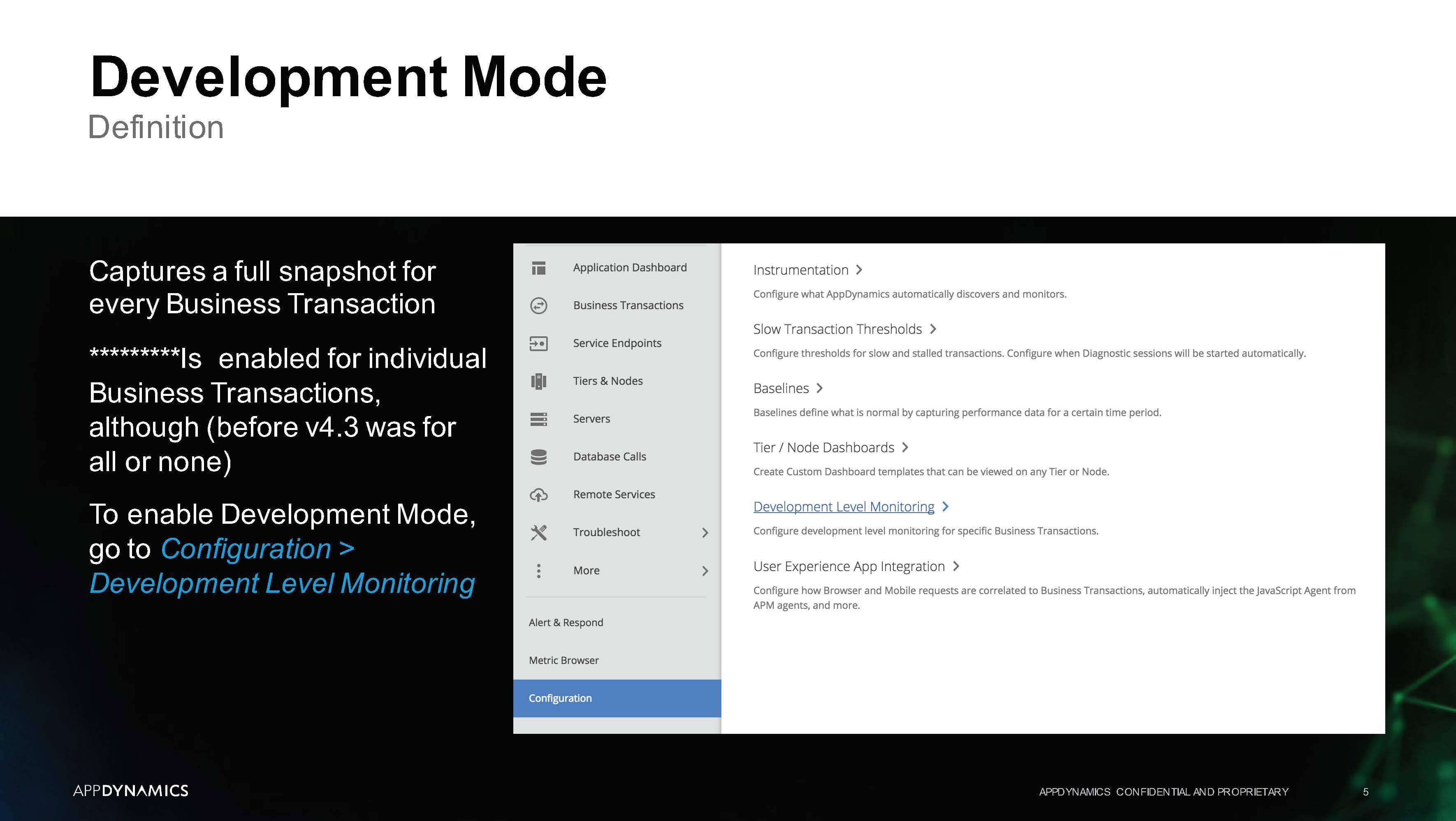Open the Baselines configuration link
This screenshot has height=821, width=1456.
pyautogui.click(x=781, y=388)
